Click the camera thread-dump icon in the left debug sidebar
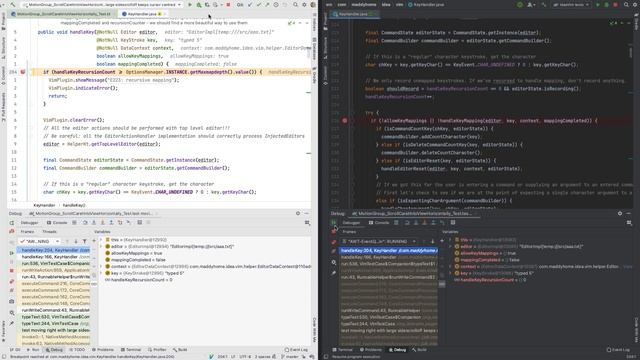The image size is (640, 360). [12, 302]
